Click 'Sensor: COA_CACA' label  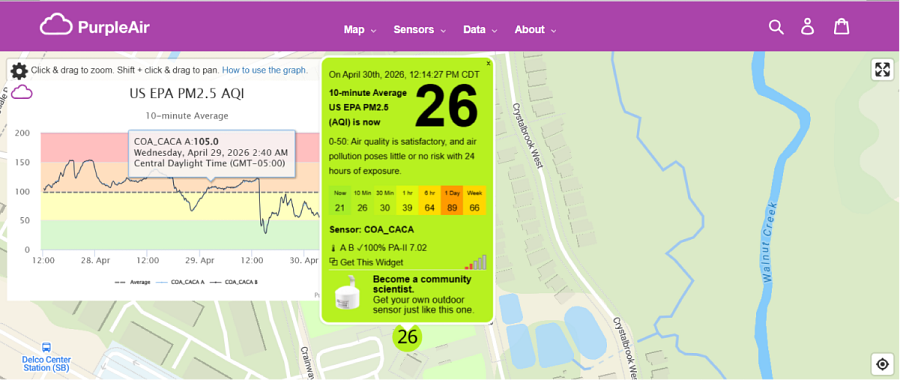372,230
